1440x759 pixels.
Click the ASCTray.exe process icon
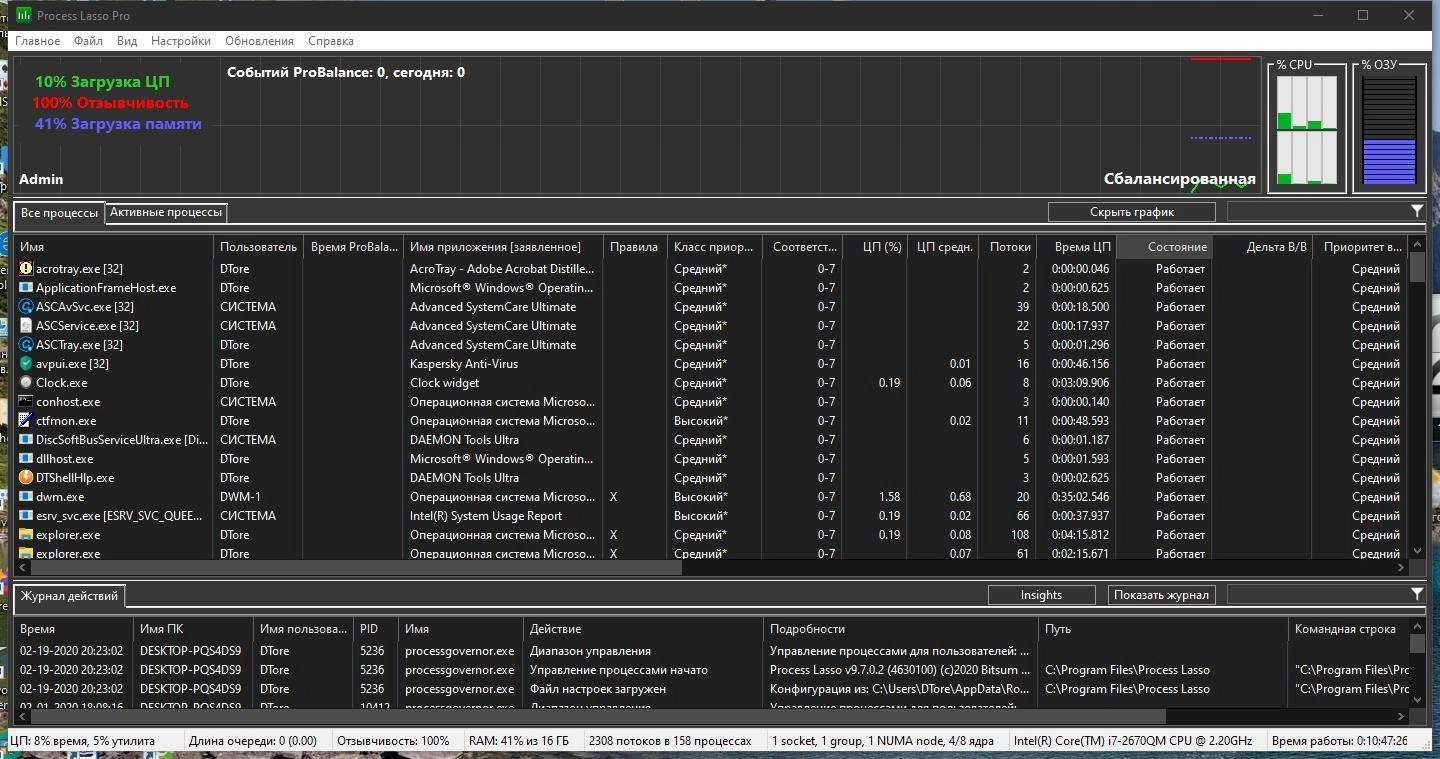click(x=26, y=345)
